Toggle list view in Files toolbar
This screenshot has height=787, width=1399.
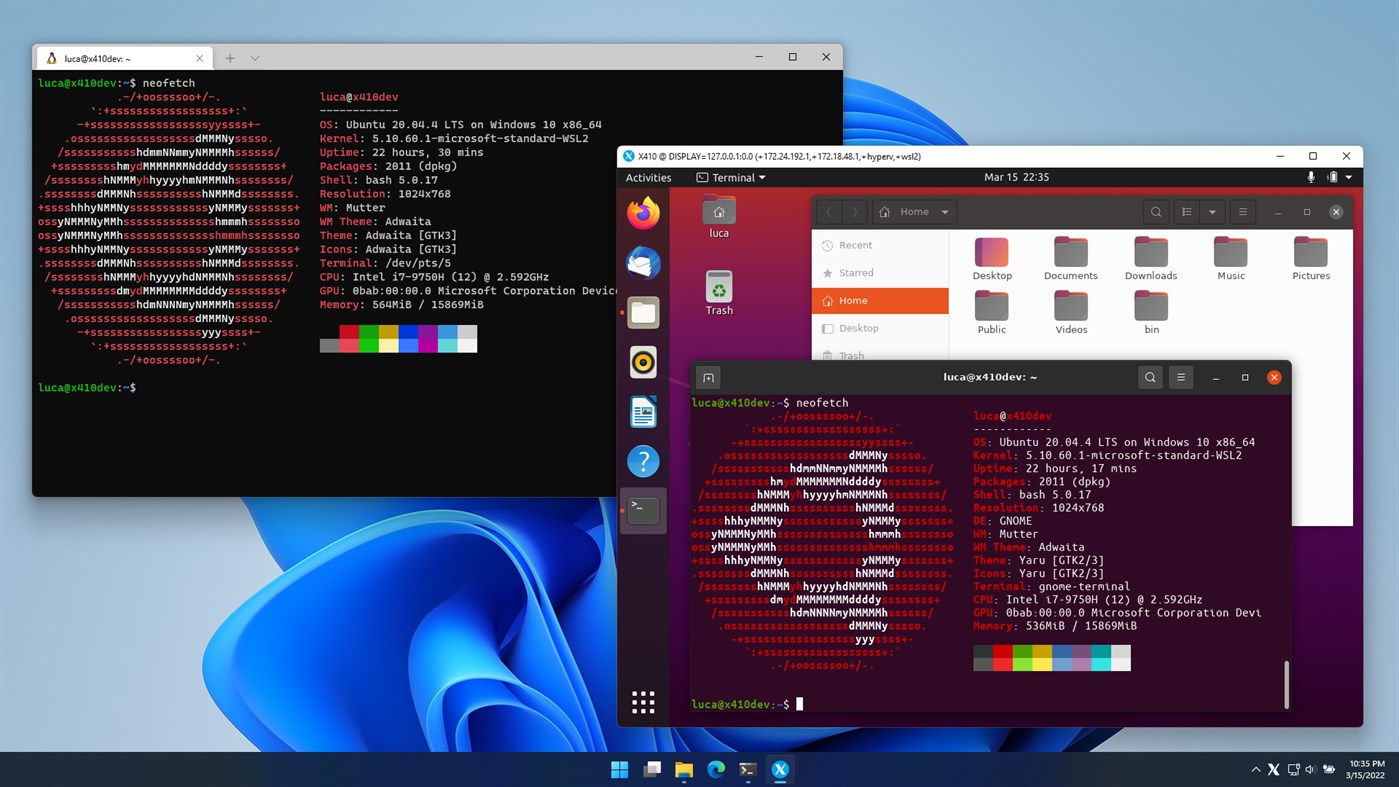[x=1186, y=212]
